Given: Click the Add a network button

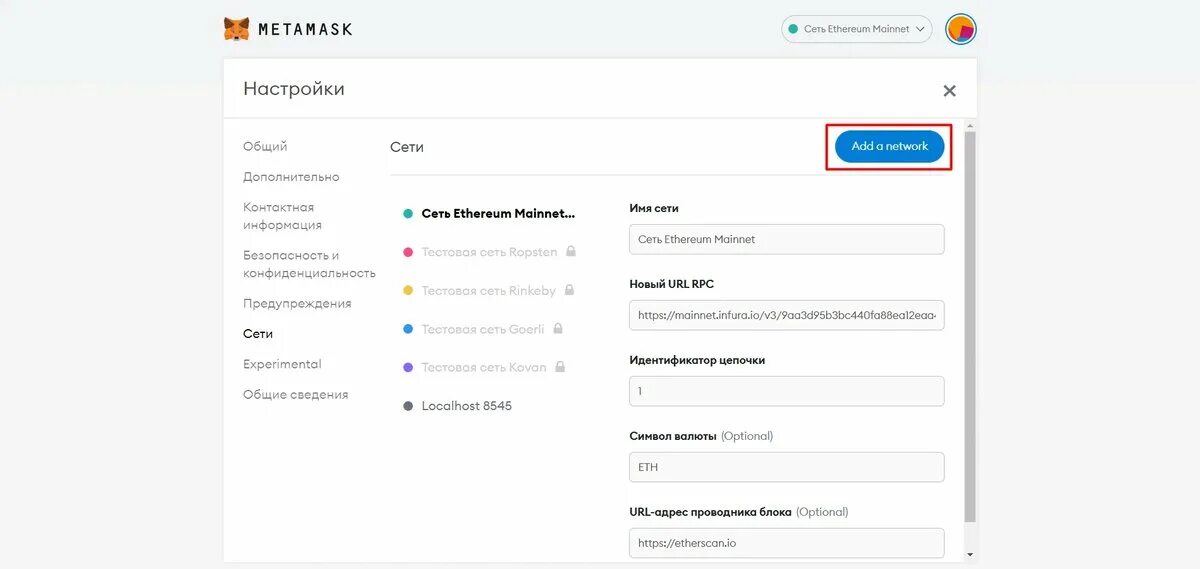Looking at the screenshot, I should click(889, 146).
